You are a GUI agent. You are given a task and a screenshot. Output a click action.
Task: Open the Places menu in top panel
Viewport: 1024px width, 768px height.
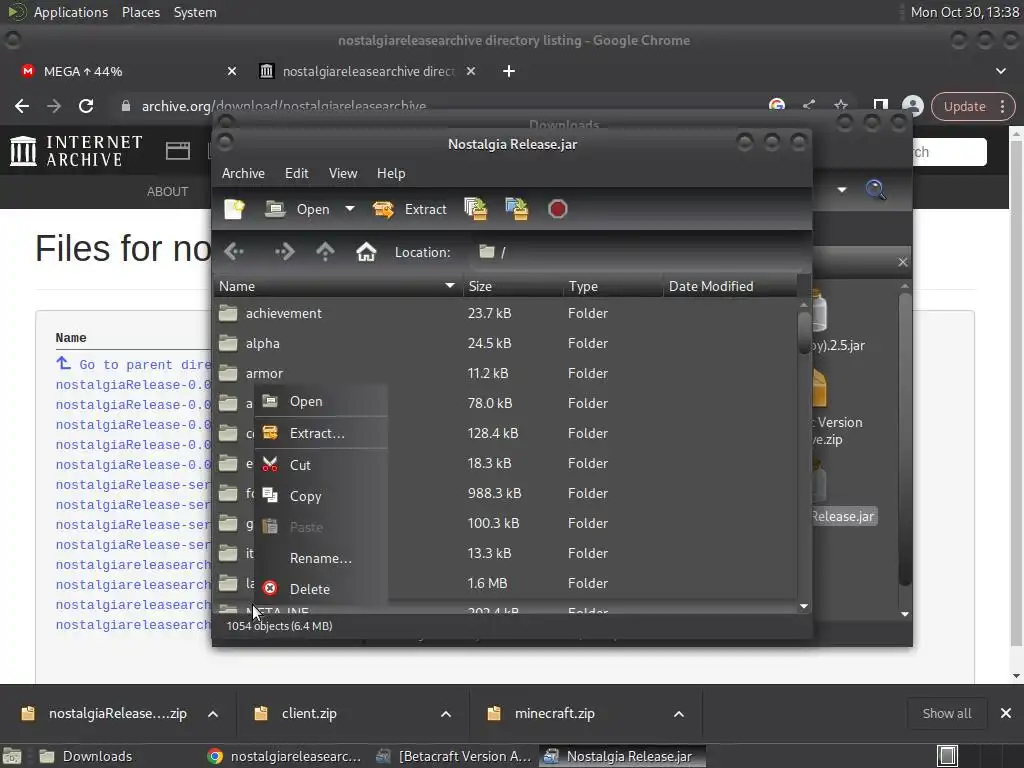pos(140,12)
